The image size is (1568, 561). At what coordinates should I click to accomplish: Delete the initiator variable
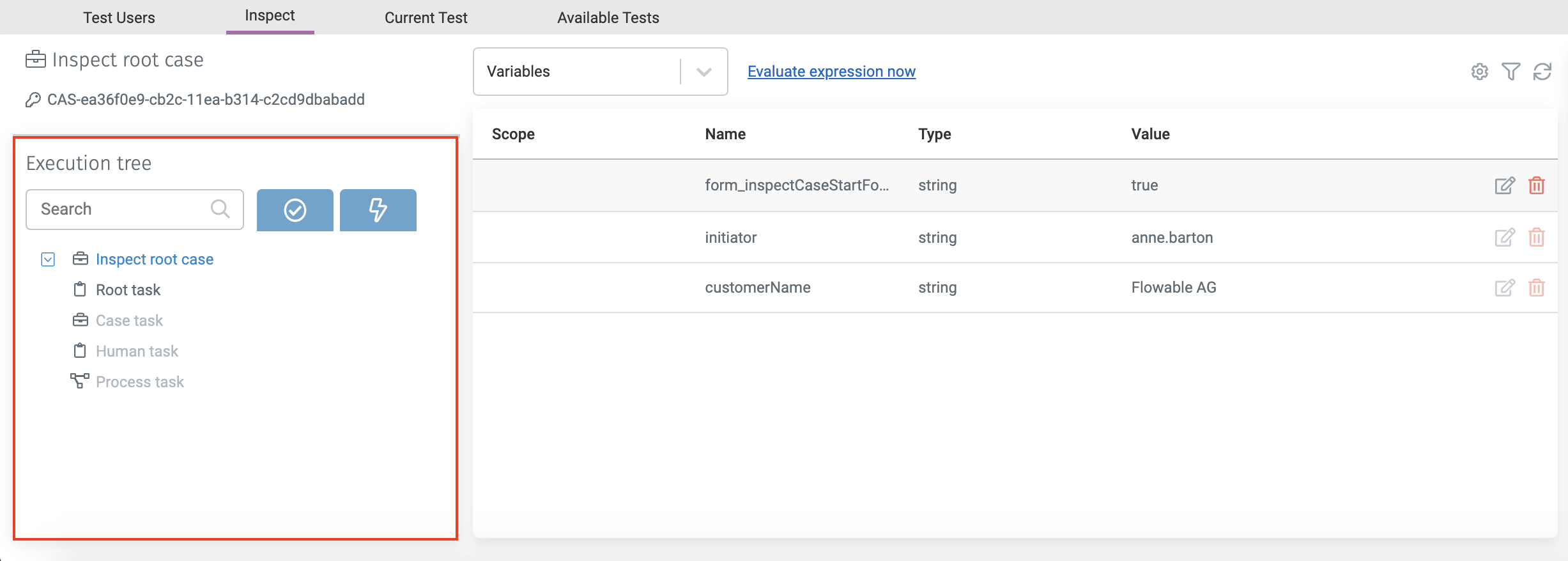click(x=1536, y=238)
